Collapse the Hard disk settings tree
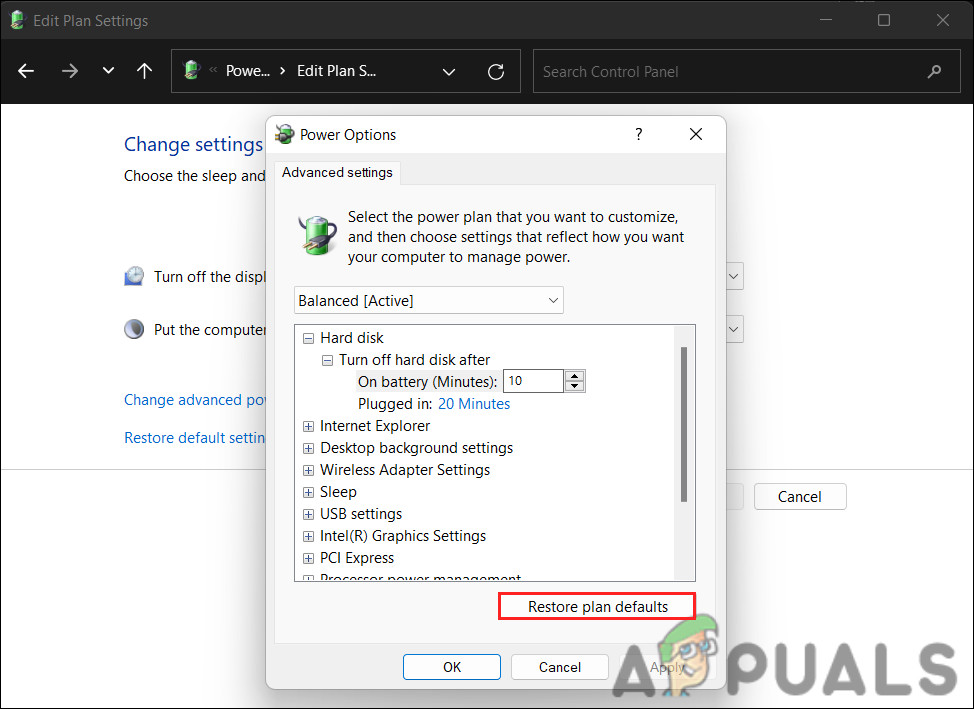 [x=308, y=338]
